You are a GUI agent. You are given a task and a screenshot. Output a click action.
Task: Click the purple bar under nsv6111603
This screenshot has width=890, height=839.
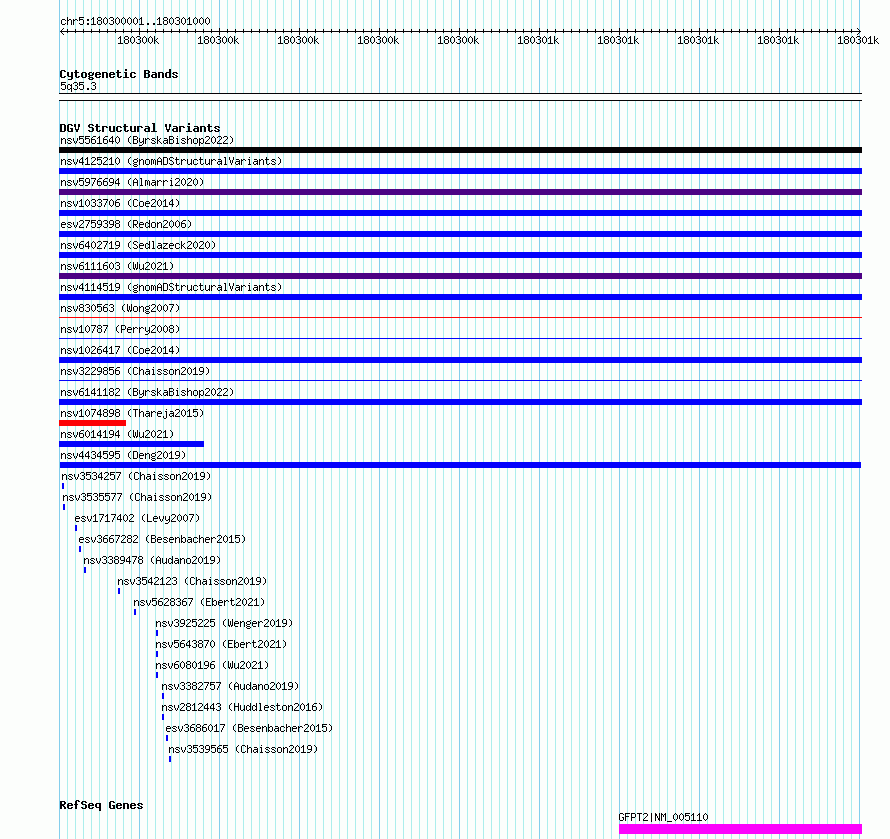[460, 276]
